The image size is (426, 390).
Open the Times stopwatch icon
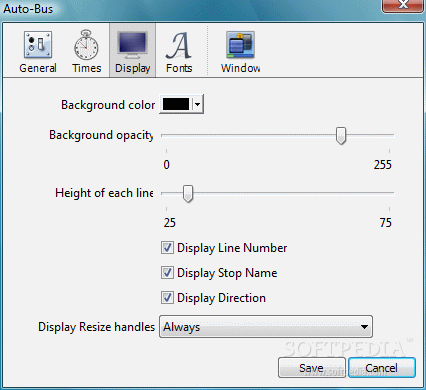point(86,45)
